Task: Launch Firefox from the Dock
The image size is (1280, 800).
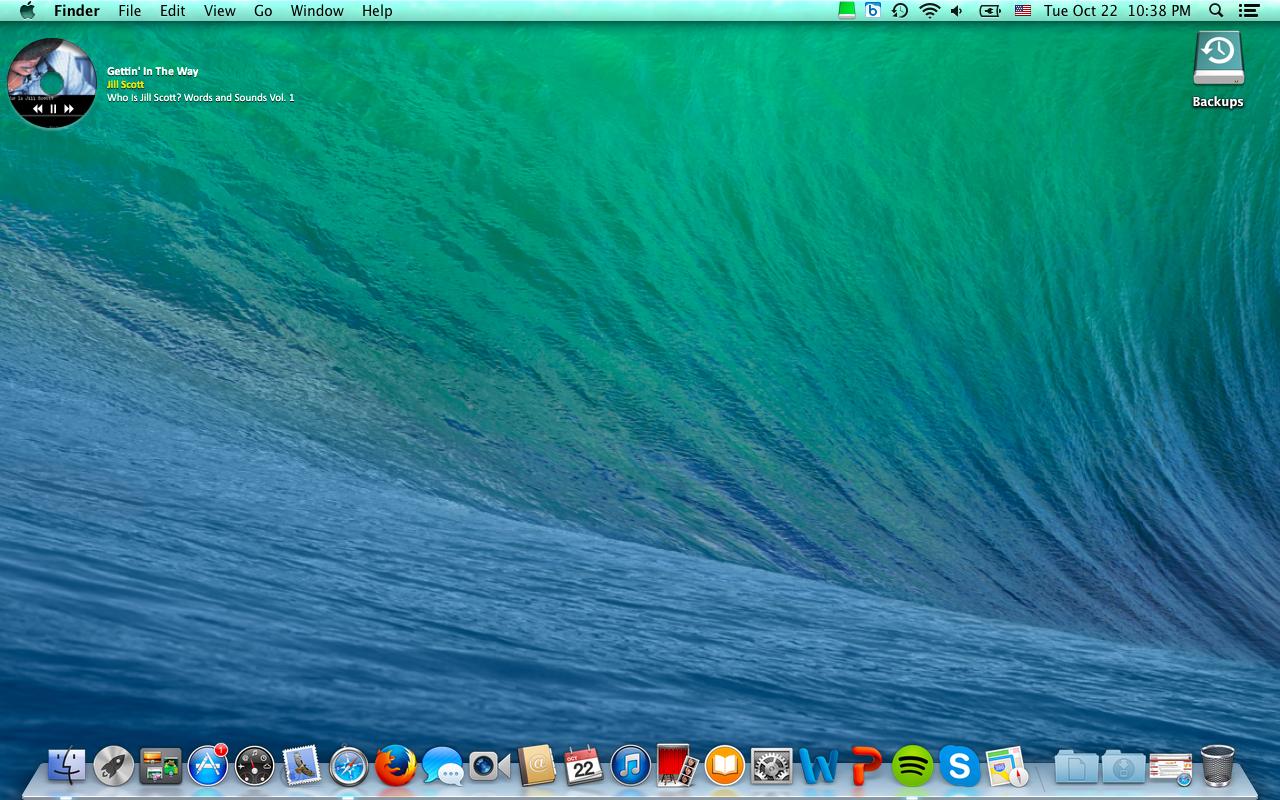Action: pyautogui.click(x=395, y=767)
